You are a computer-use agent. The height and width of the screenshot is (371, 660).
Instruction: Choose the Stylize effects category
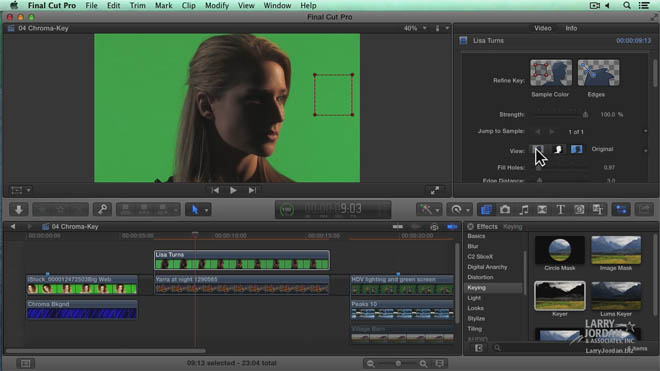[x=476, y=319]
